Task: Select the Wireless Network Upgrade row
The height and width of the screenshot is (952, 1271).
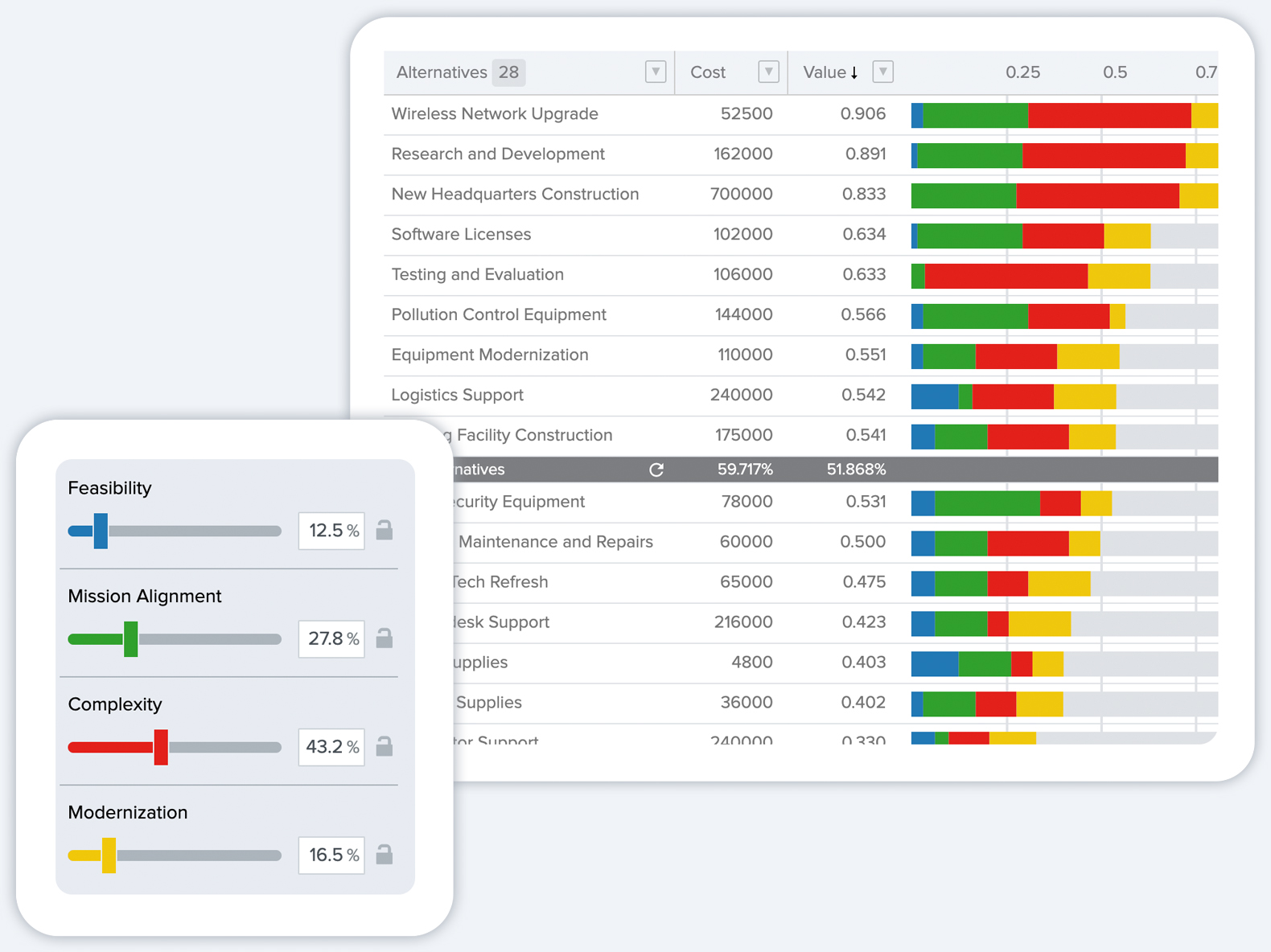Action: point(495,114)
